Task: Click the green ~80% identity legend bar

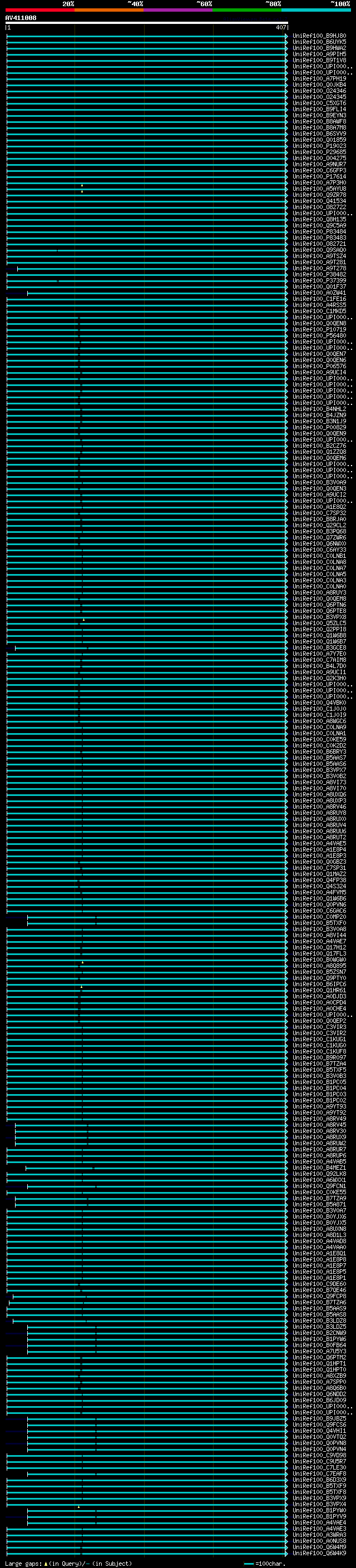Action: [x=247, y=10]
